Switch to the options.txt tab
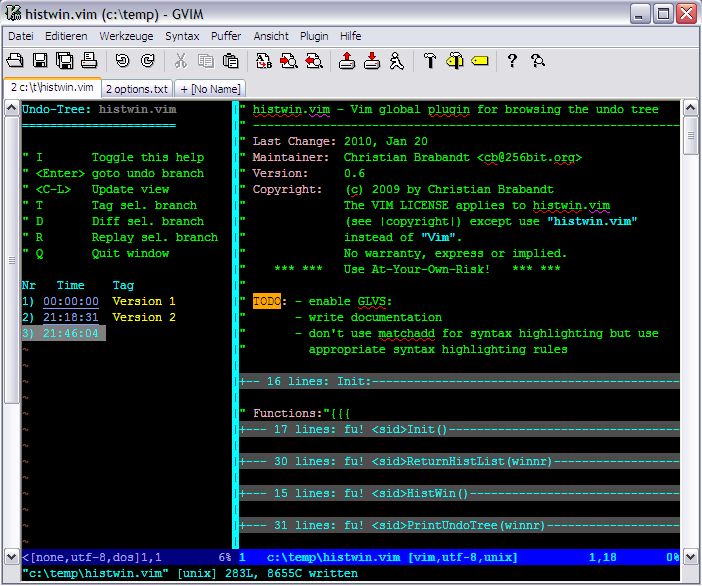This screenshot has height=586, width=702. (x=138, y=89)
